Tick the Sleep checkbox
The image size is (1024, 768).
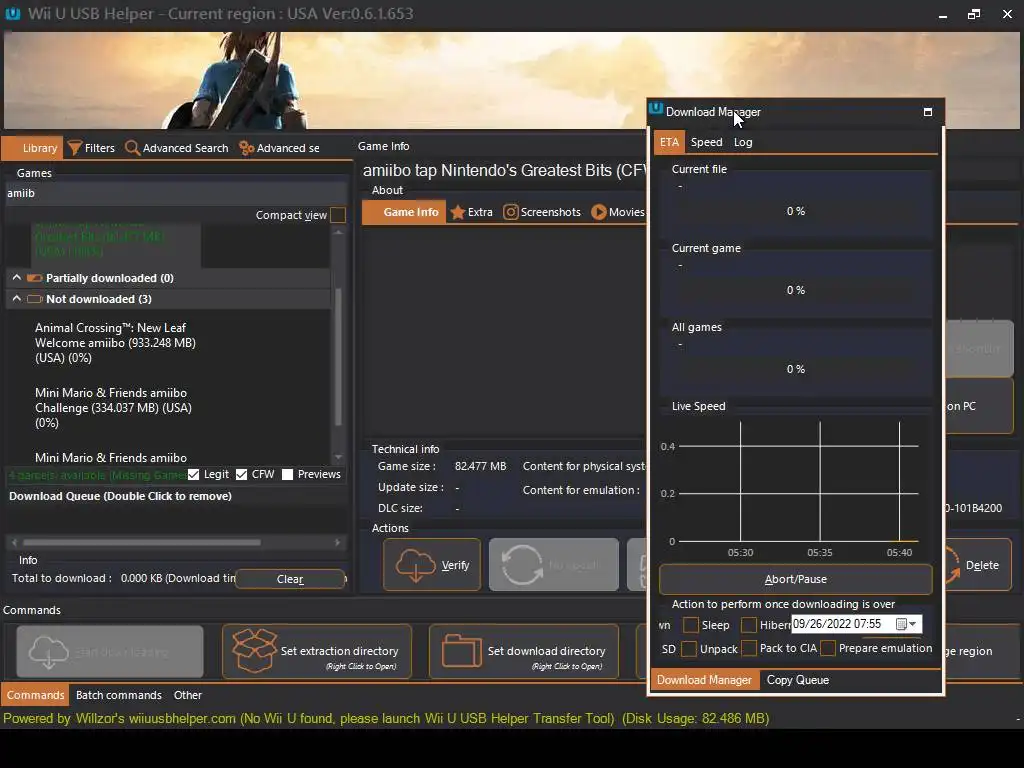[690, 625]
